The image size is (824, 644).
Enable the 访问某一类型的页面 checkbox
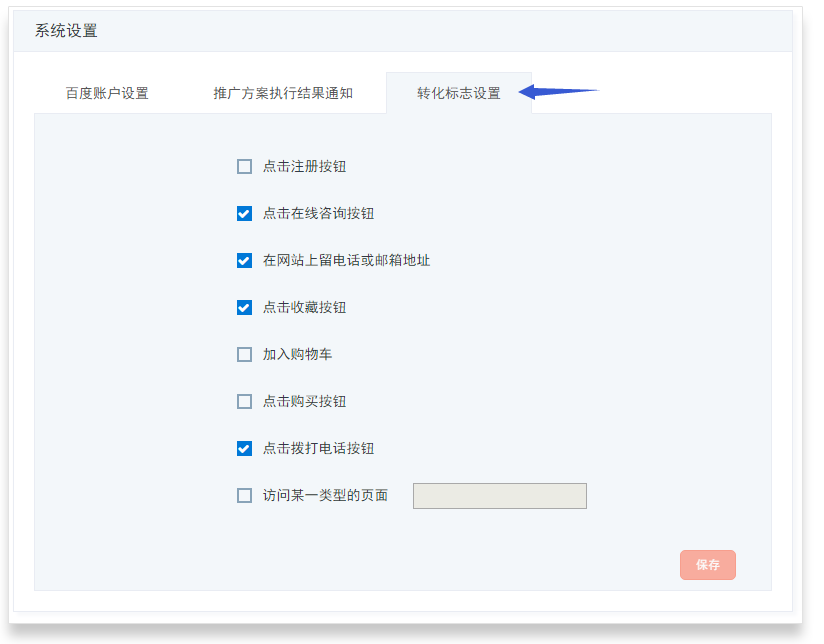pyautogui.click(x=244, y=495)
